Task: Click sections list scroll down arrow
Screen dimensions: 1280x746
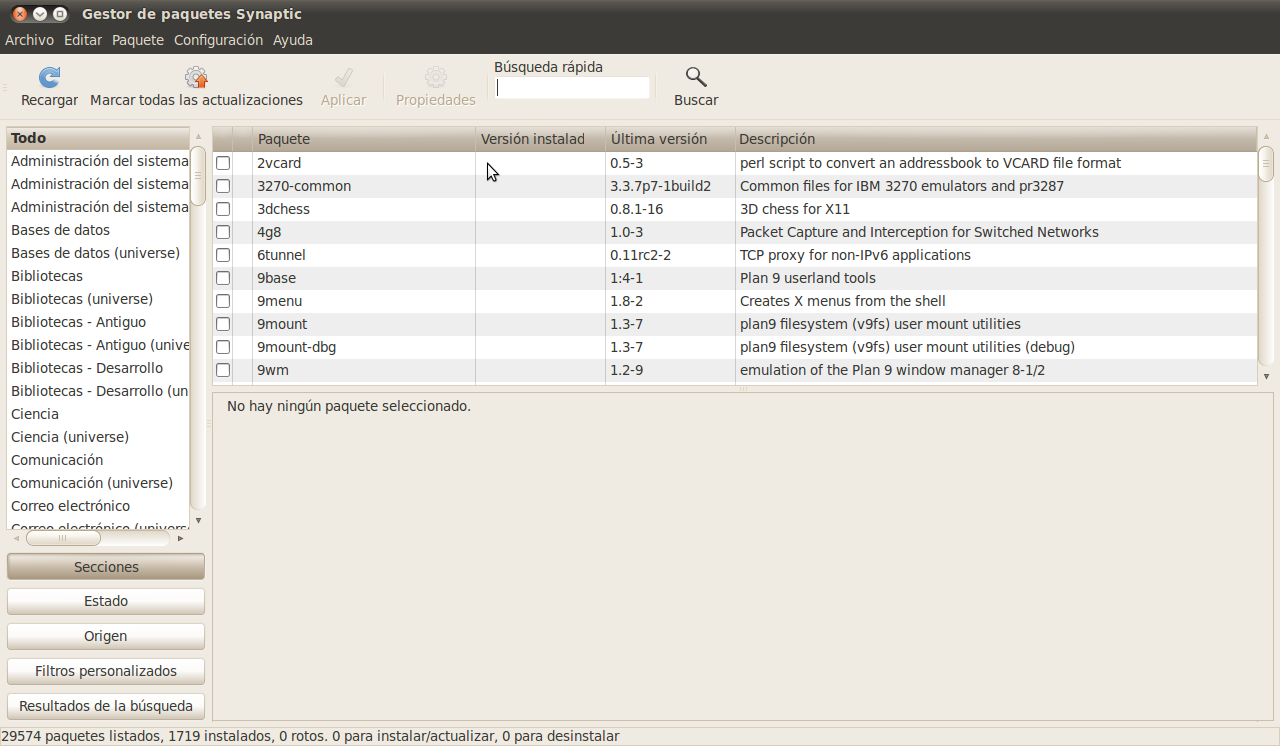Action: (x=198, y=520)
